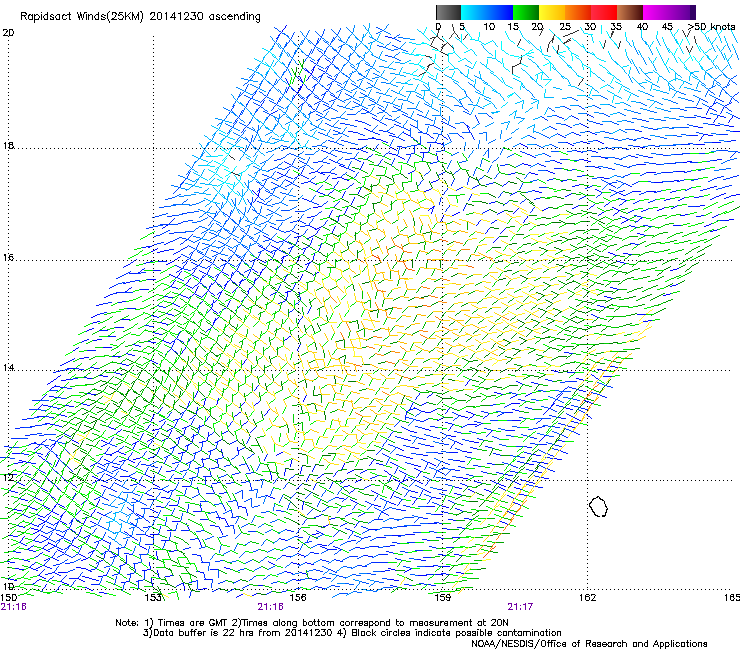The height and width of the screenshot is (650, 740).
Task: Click the orange 25-30 knots legend swatch
Action: coord(578,12)
